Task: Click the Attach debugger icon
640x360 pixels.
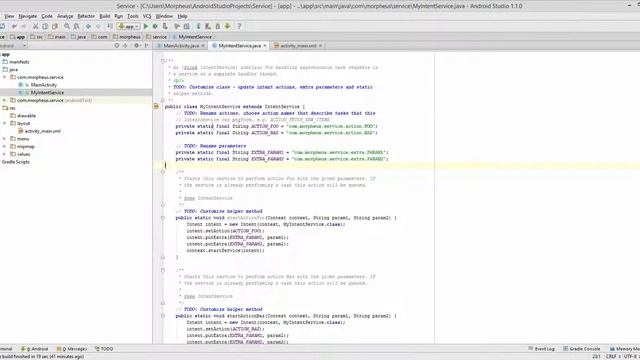Action: point(165,27)
